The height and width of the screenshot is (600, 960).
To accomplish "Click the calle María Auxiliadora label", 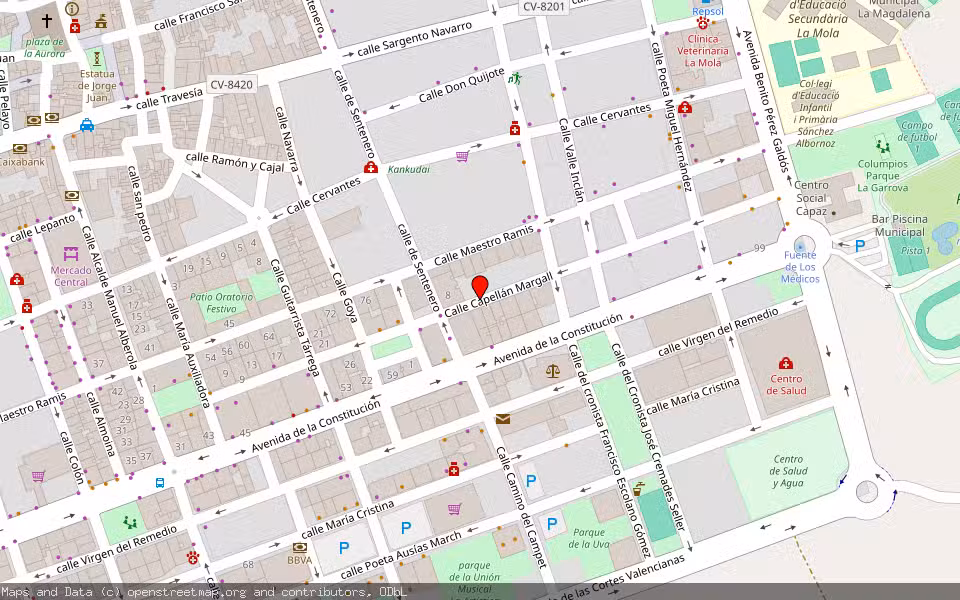I will pos(189,352).
